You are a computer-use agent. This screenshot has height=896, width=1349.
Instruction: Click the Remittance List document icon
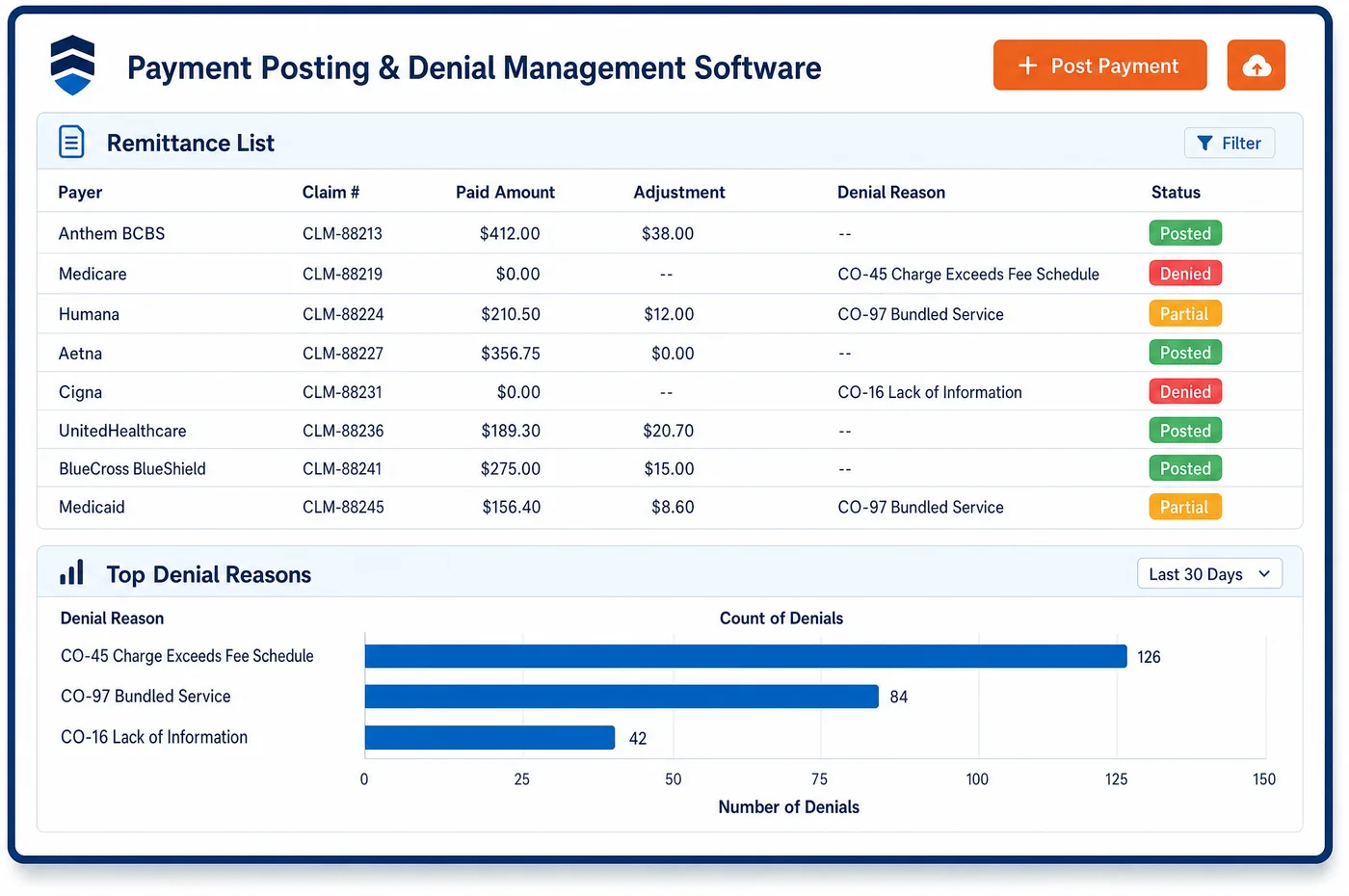pos(71,142)
